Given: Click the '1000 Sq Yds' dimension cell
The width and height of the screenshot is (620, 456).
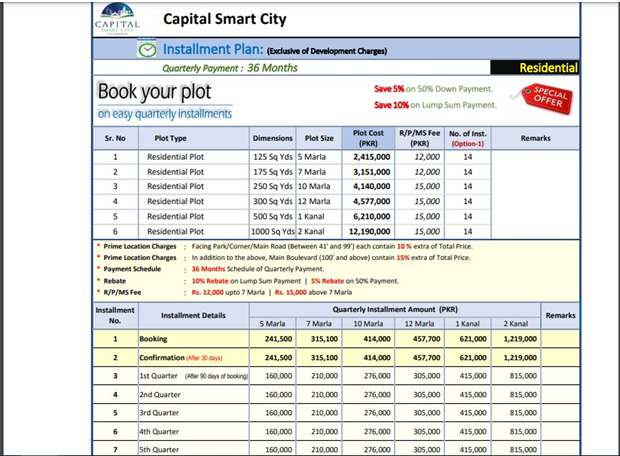Looking at the screenshot, I should coord(273,232).
